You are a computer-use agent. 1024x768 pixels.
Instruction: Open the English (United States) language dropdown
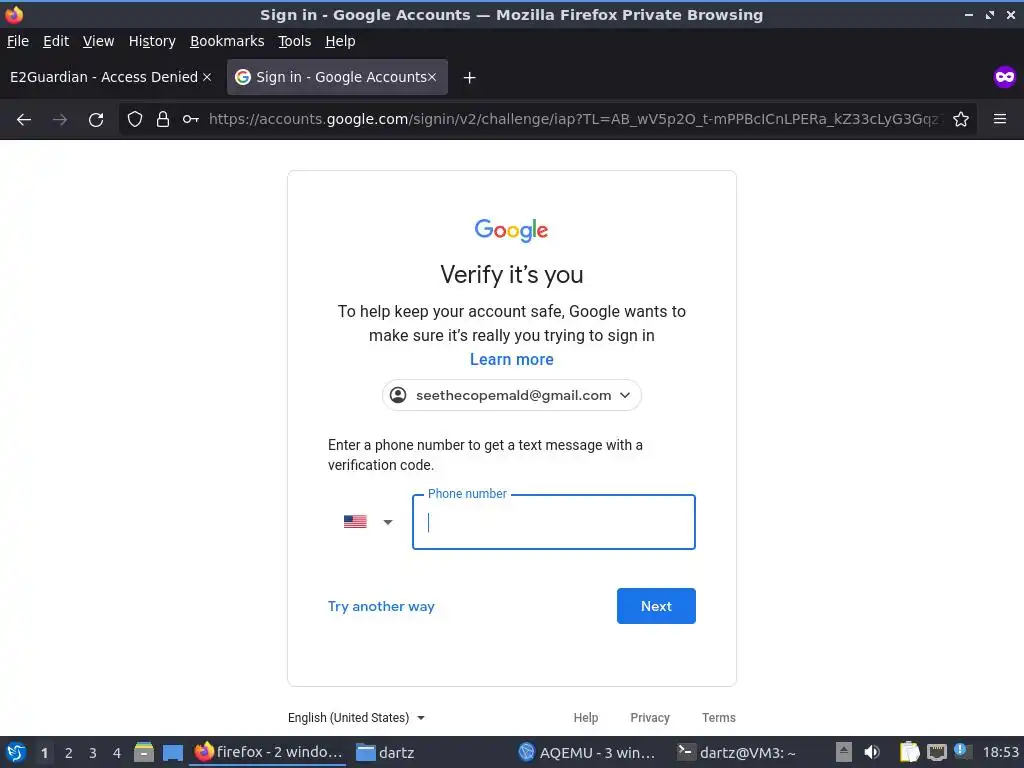coord(356,717)
